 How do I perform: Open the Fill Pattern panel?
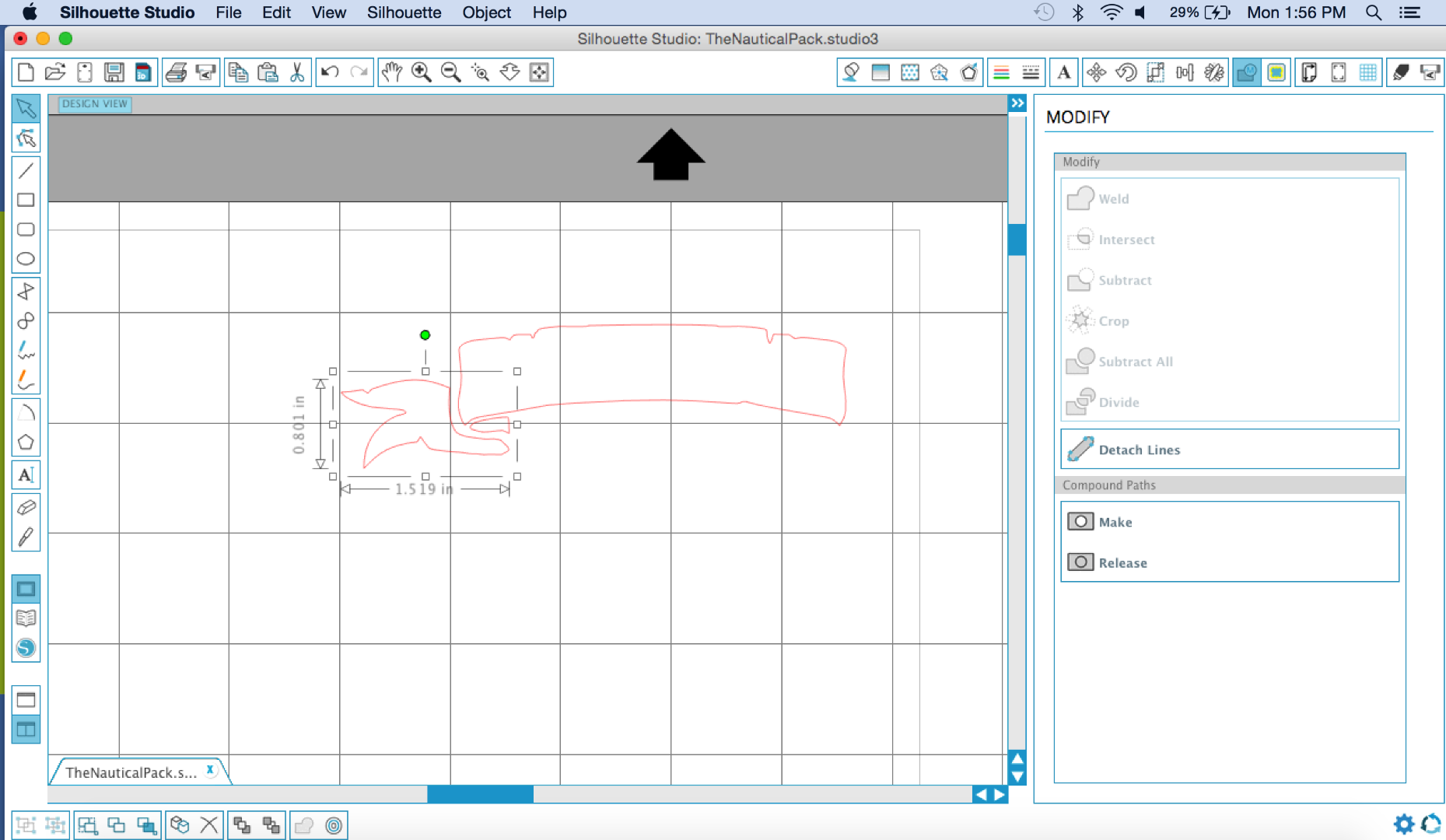click(x=910, y=72)
